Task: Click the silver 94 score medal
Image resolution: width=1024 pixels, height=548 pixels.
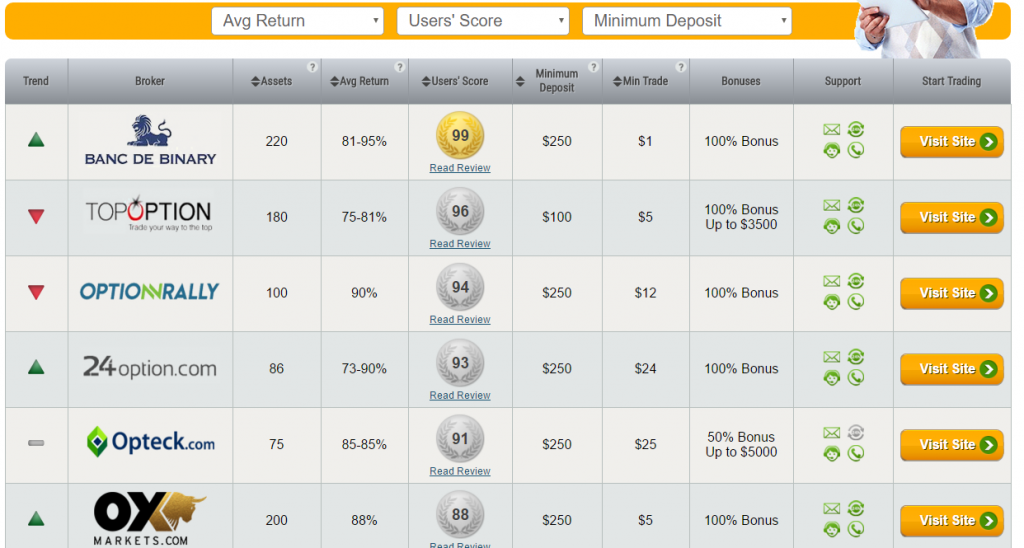Action: tap(460, 287)
